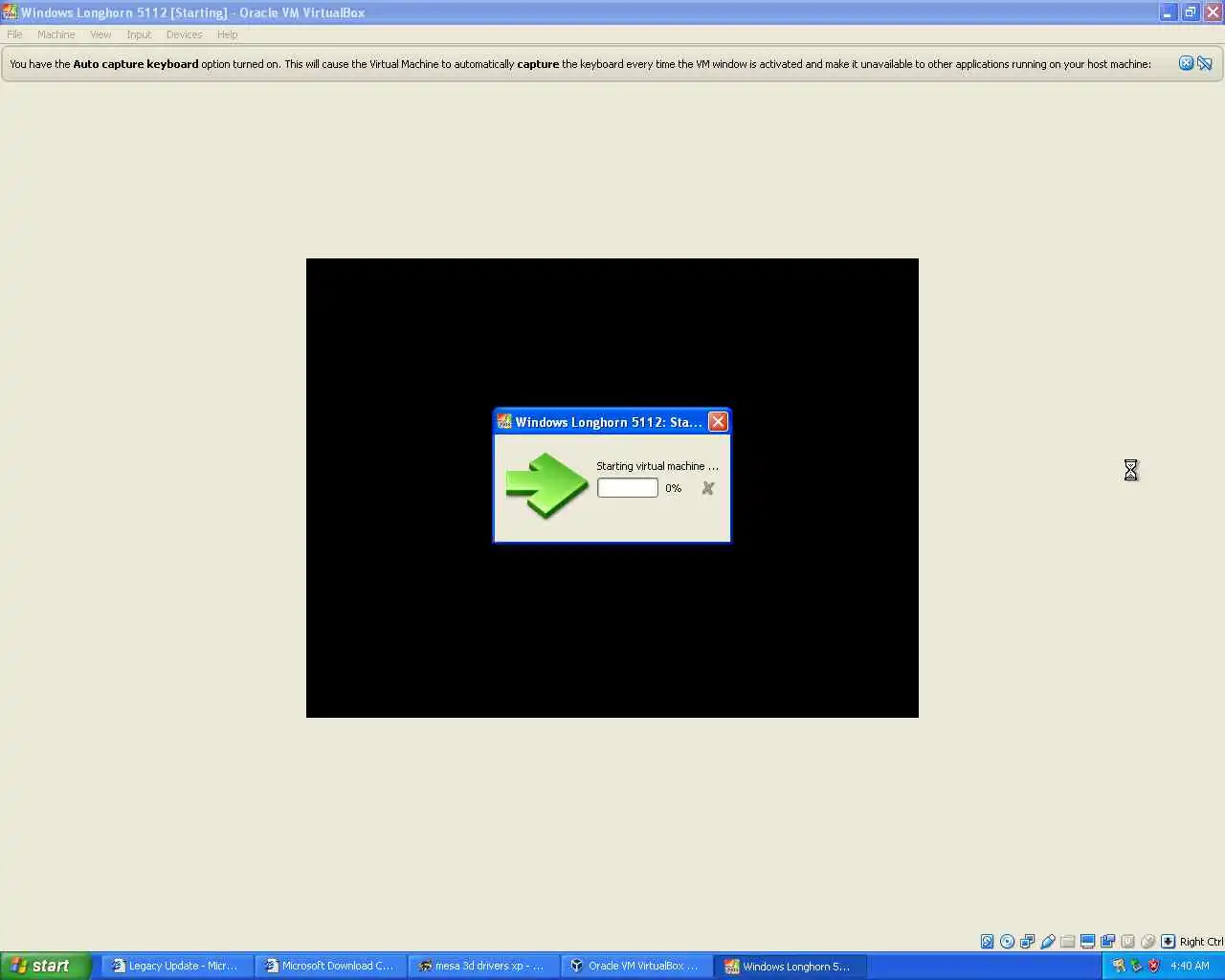Screen dimensions: 1225x980
Task: Click the network adapters status icon
Action: point(1027,942)
